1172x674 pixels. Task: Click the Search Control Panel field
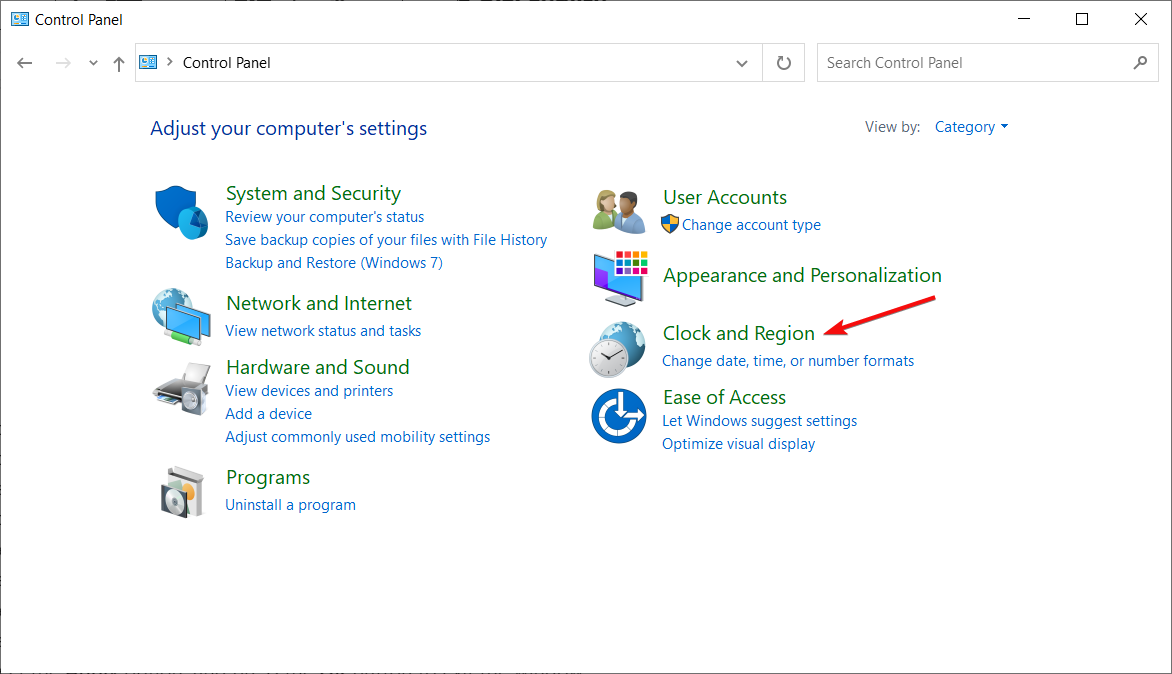click(975, 63)
